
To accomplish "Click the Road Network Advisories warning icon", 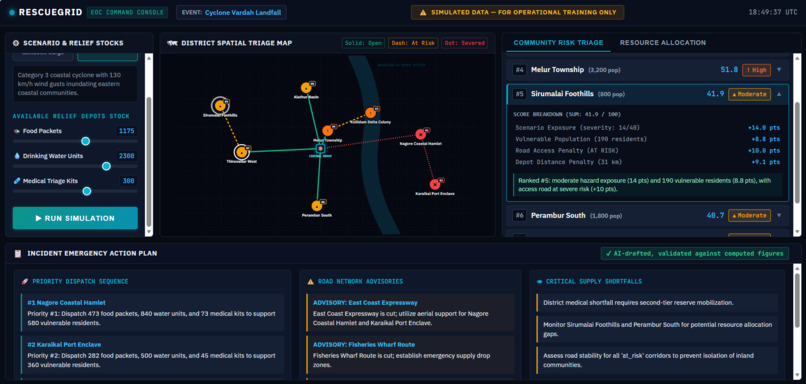I will (x=310, y=282).
